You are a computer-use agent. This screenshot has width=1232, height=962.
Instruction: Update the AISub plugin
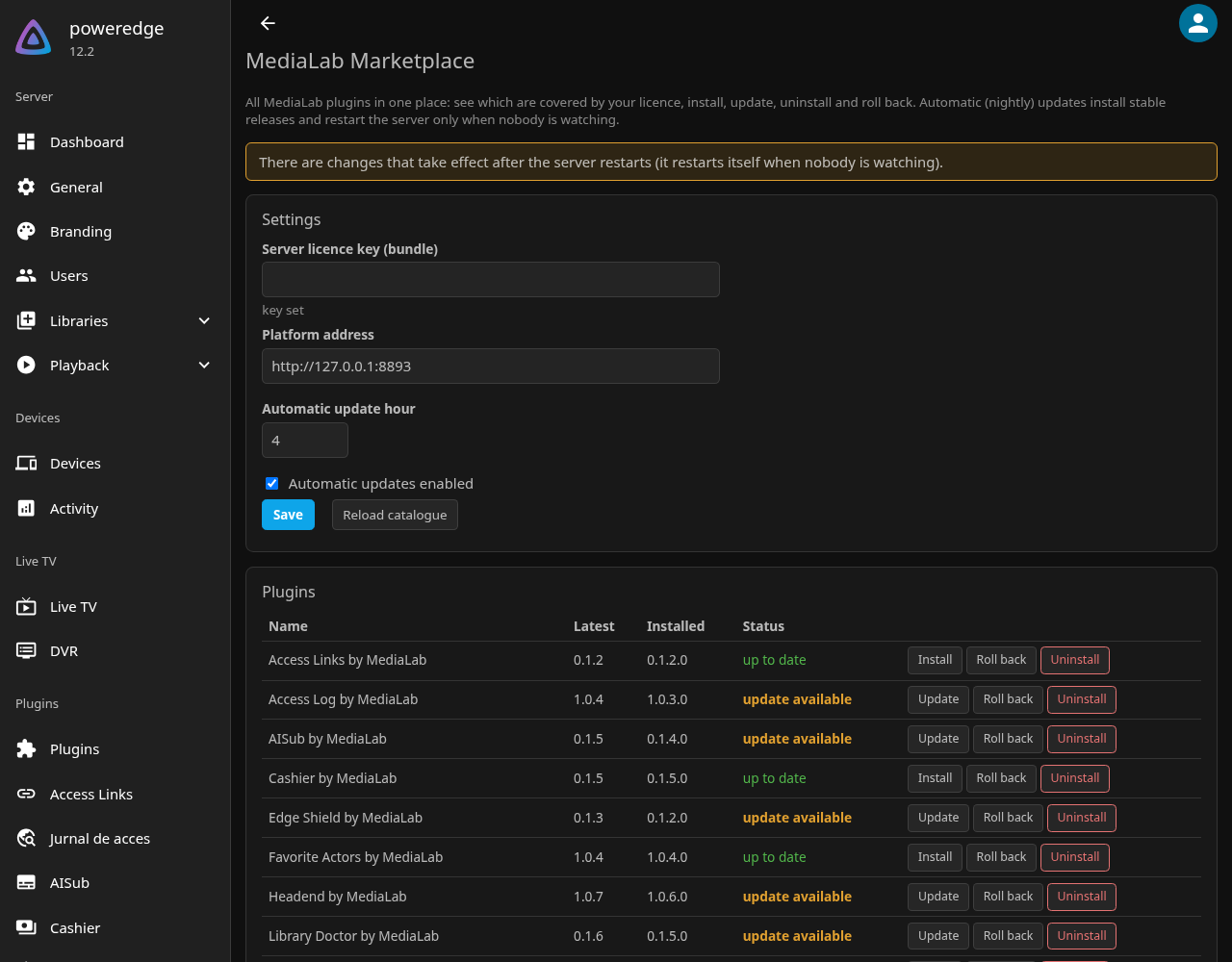click(938, 739)
